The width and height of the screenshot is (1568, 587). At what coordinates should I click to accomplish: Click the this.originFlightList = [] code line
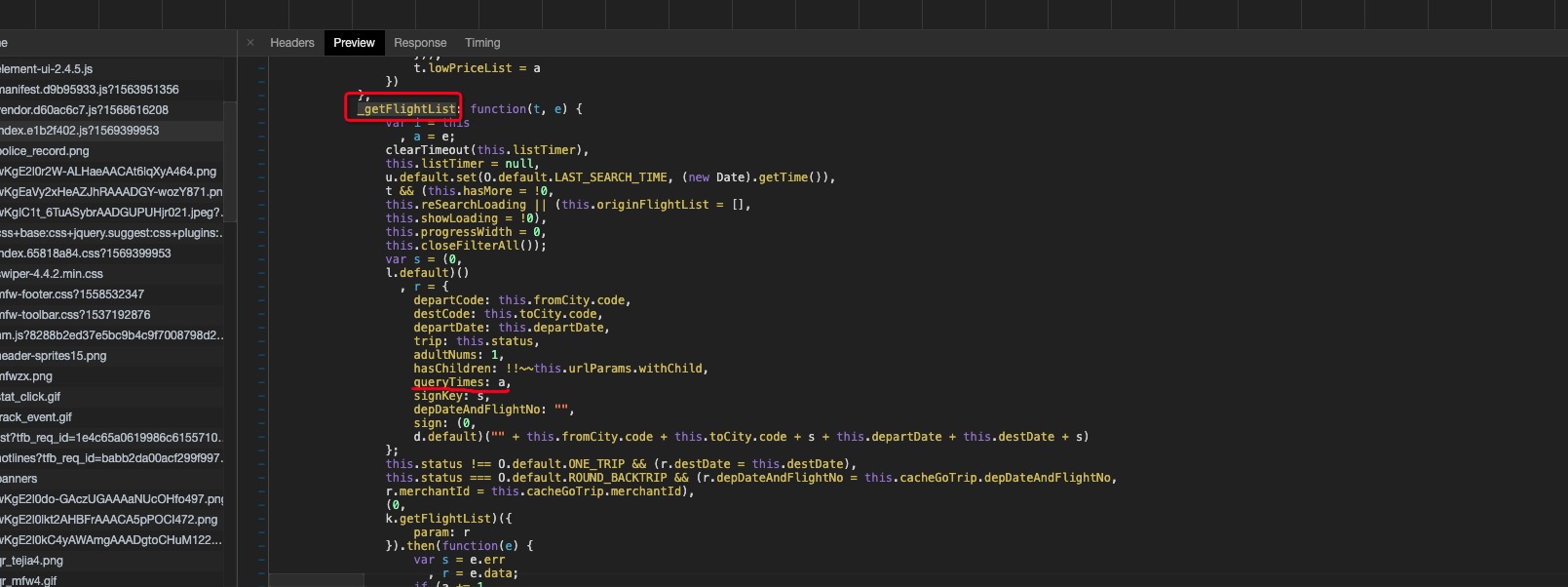click(x=568, y=205)
